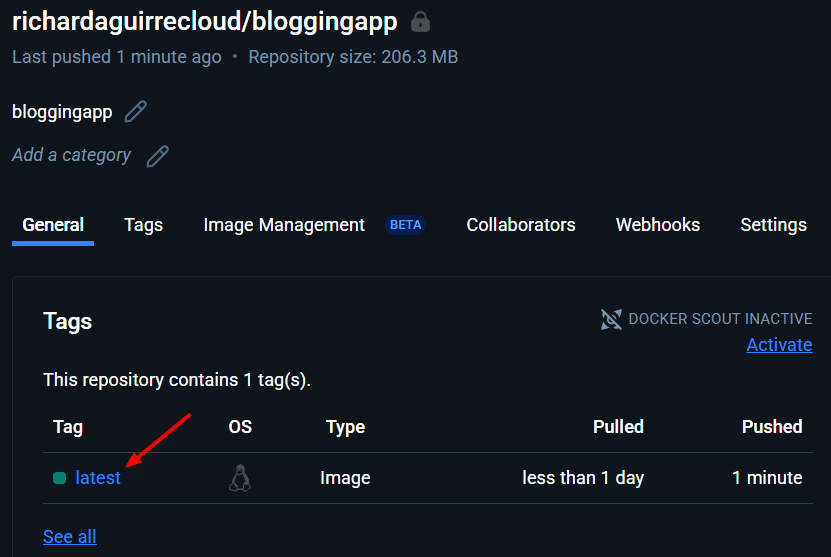Click the BETA badge next to Image Management
The width and height of the screenshot is (831, 557).
405,225
